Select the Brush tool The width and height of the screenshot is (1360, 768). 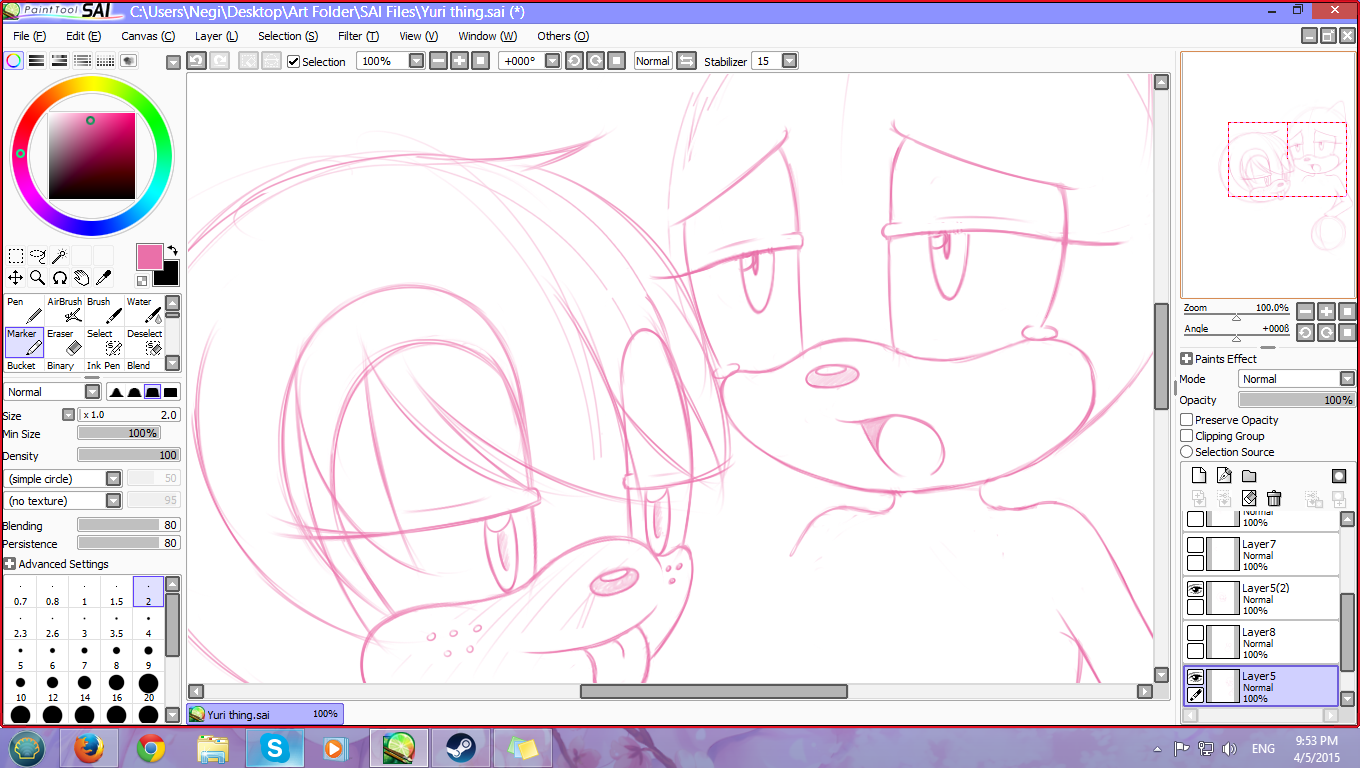tap(104, 310)
